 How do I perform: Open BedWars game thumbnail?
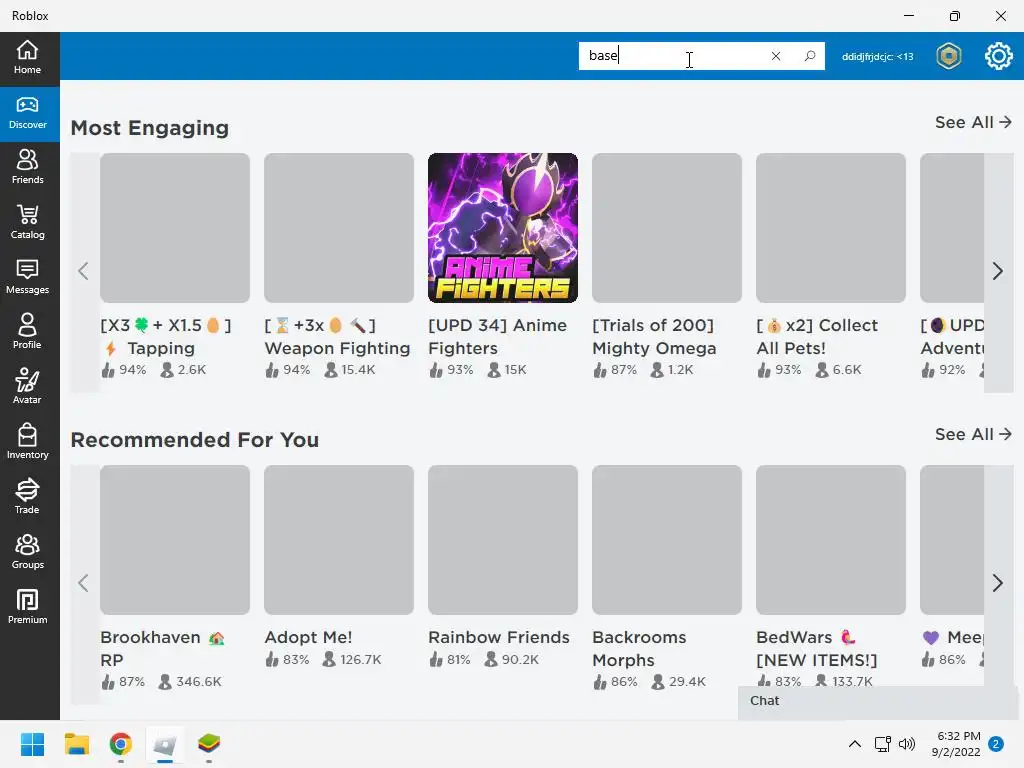[831, 540]
